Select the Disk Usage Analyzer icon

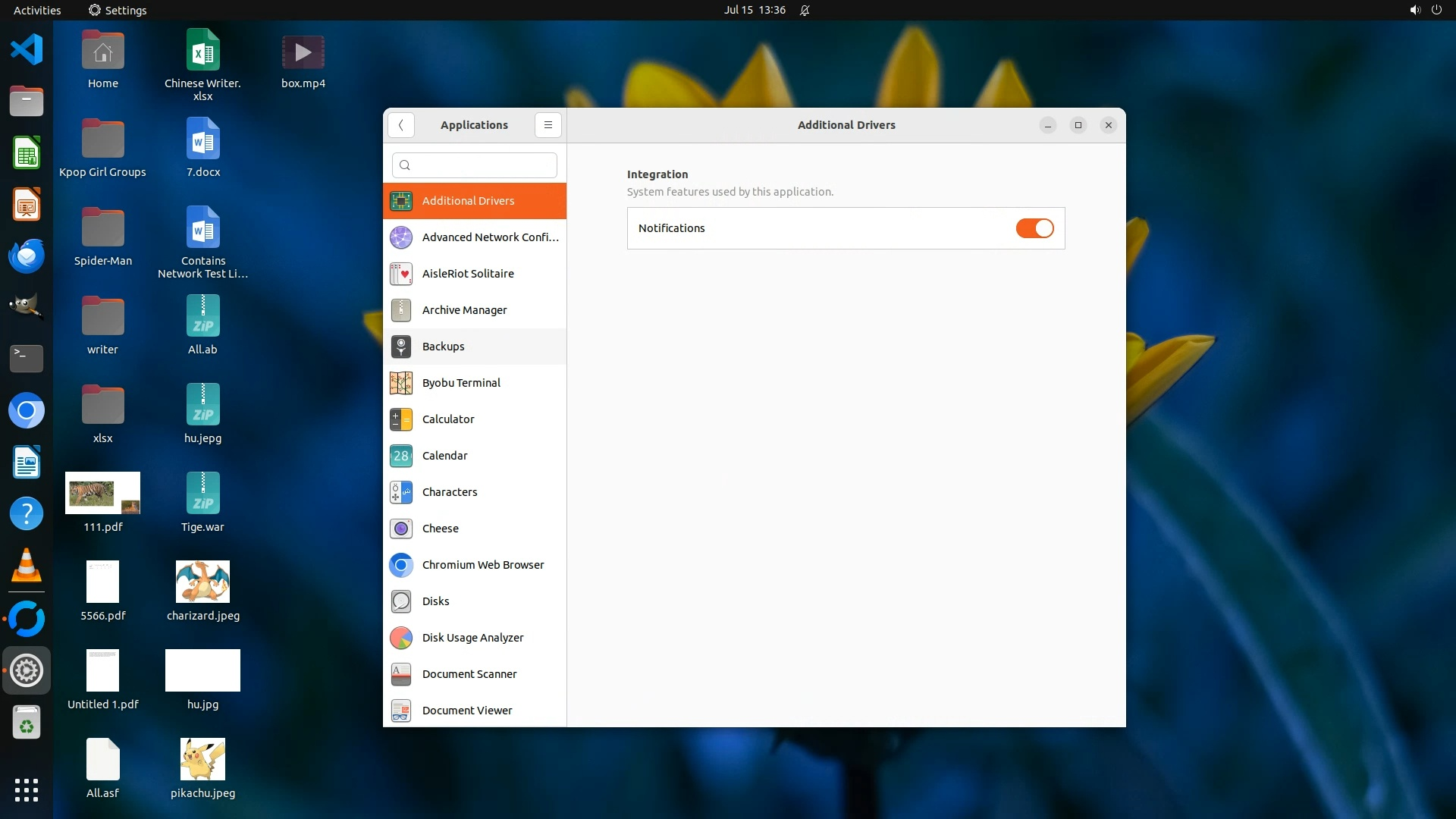click(401, 638)
